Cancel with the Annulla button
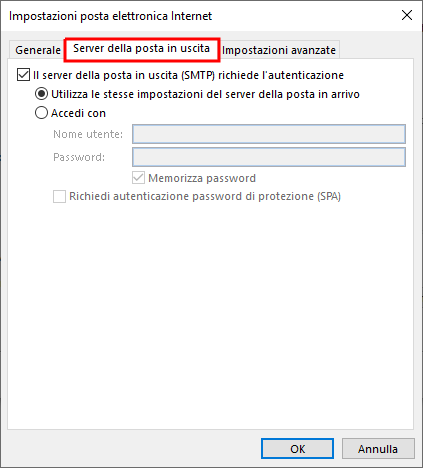Screen dimensions: 423x468 [x=378, y=449]
